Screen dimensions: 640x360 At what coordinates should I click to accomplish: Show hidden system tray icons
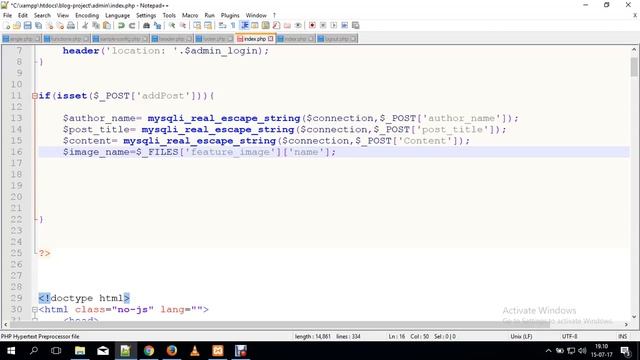point(548,351)
